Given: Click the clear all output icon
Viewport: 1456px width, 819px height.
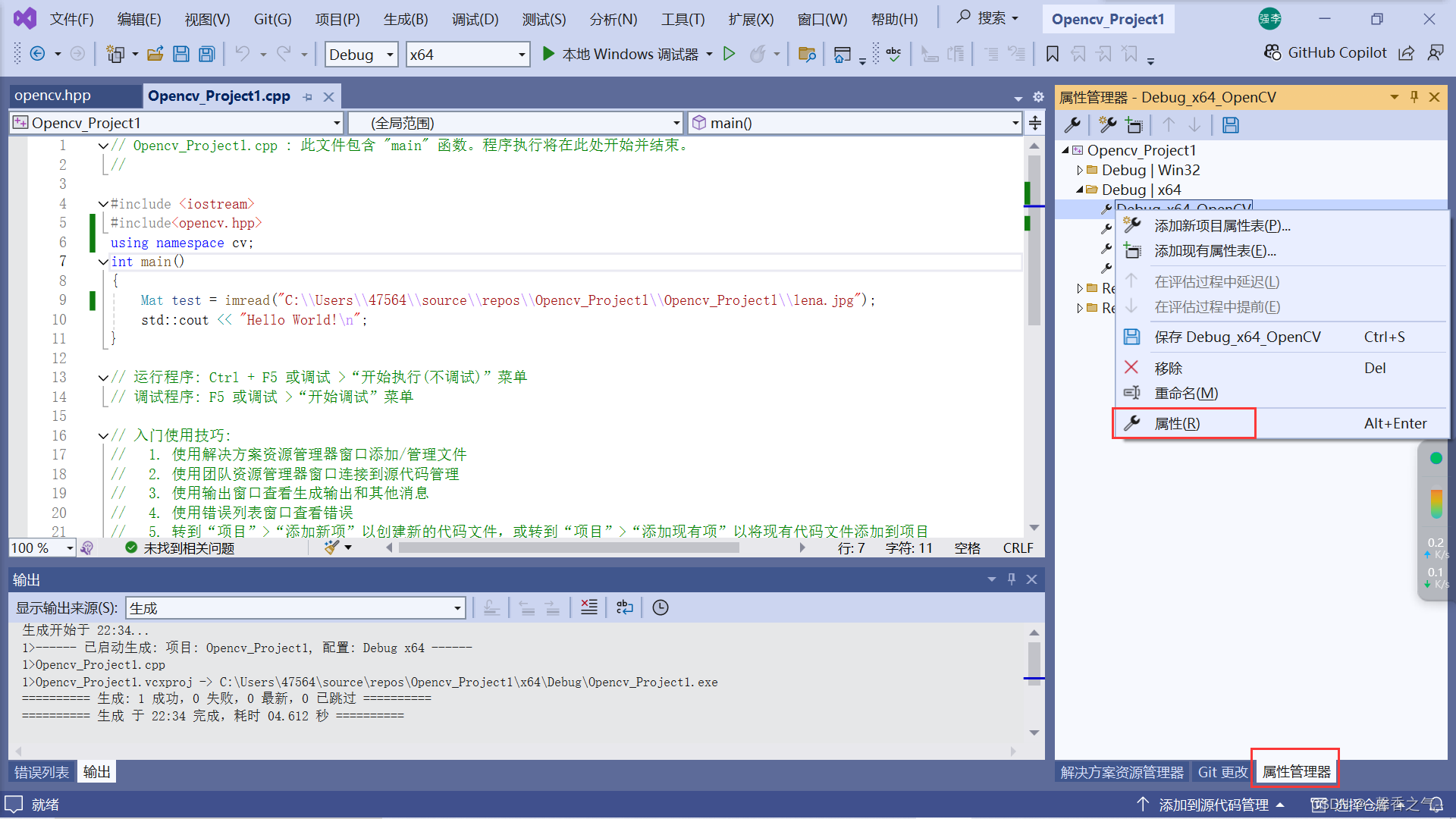Looking at the screenshot, I should [588, 607].
